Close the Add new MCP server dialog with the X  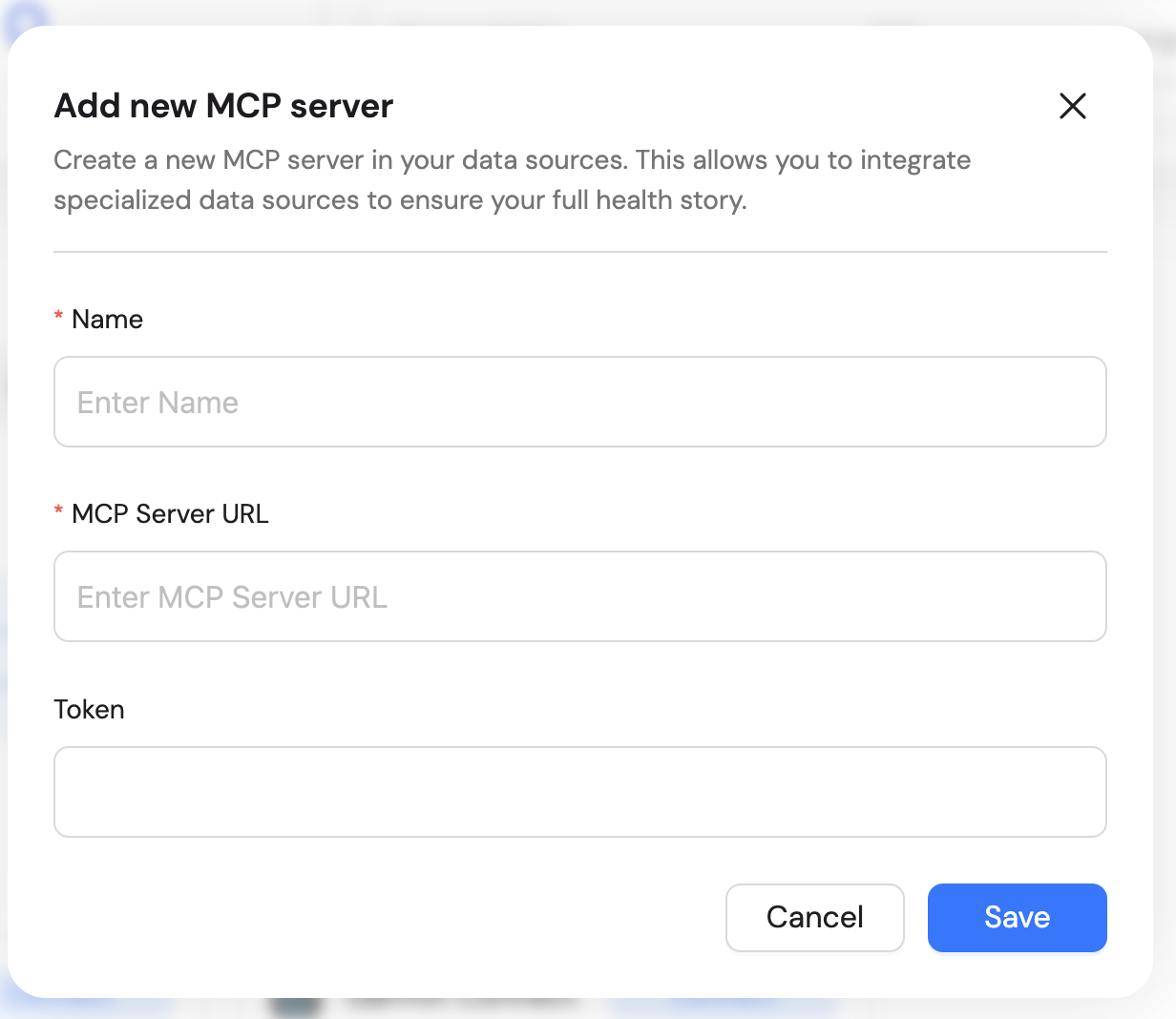(1072, 107)
